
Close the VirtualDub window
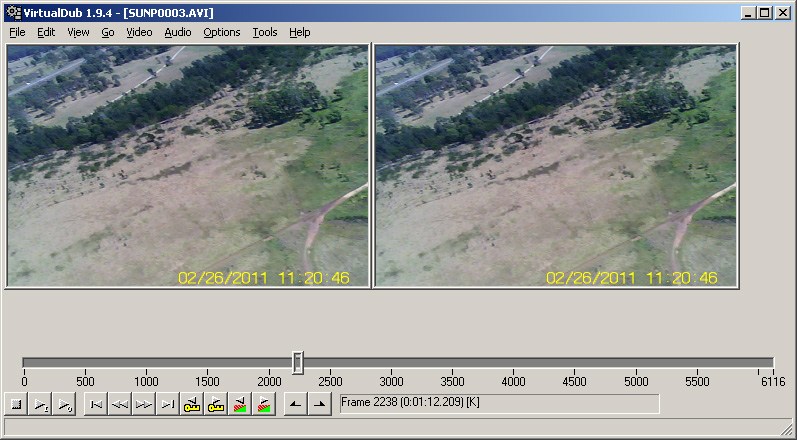[x=783, y=13]
